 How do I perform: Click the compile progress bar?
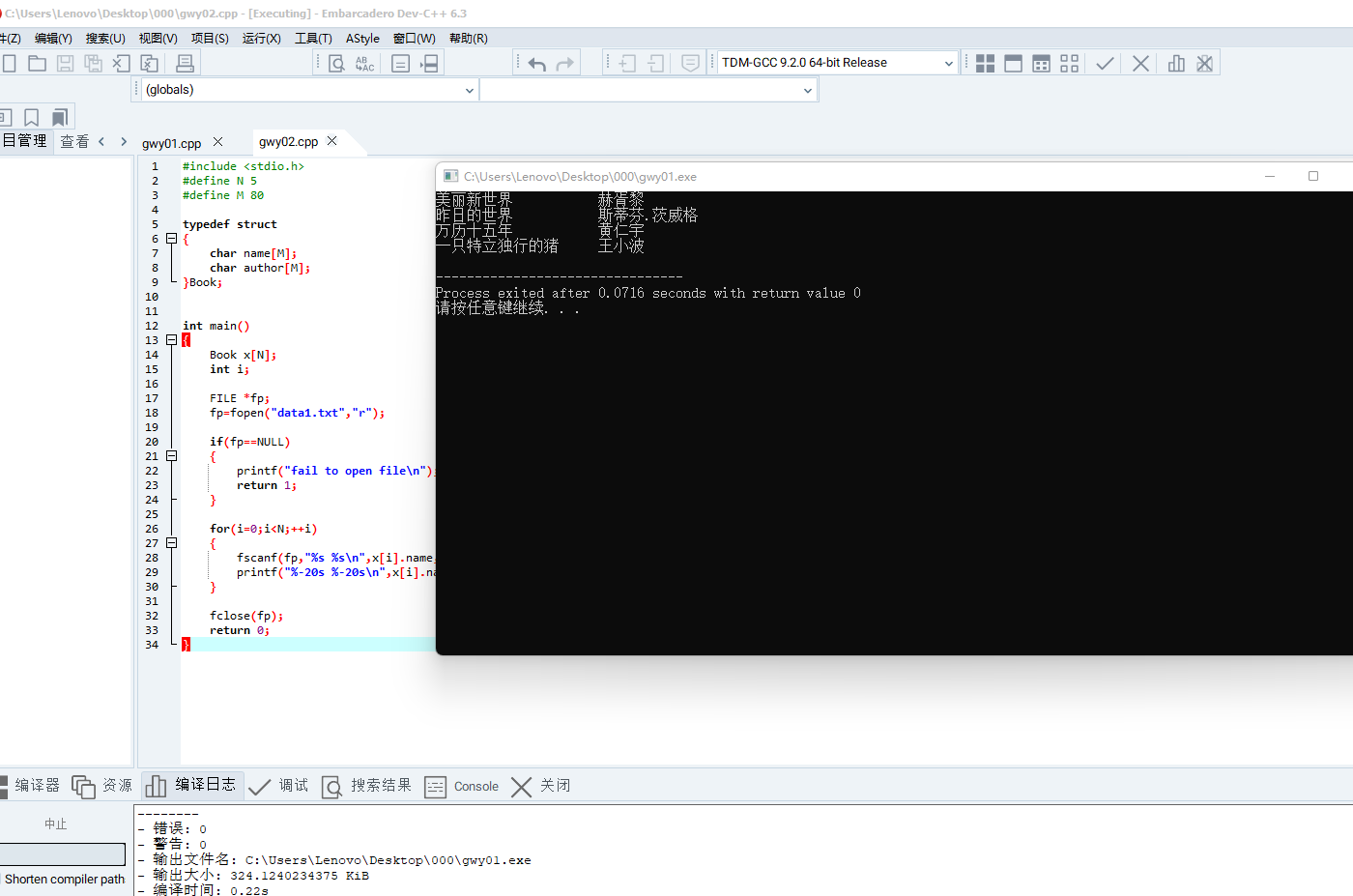click(x=63, y=854)
